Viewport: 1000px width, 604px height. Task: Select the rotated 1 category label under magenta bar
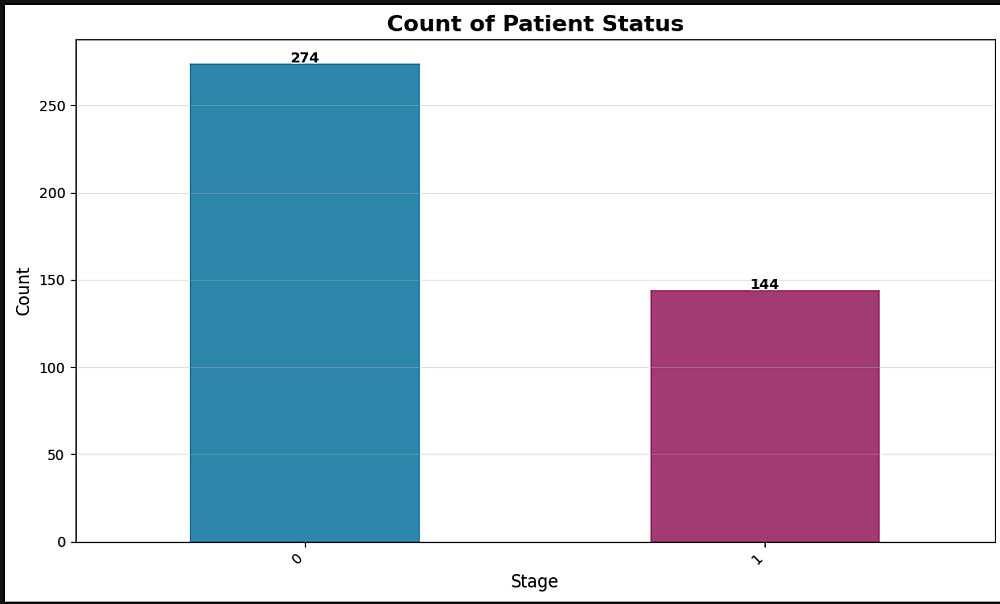pyautogui.click(x=757, y=558)
